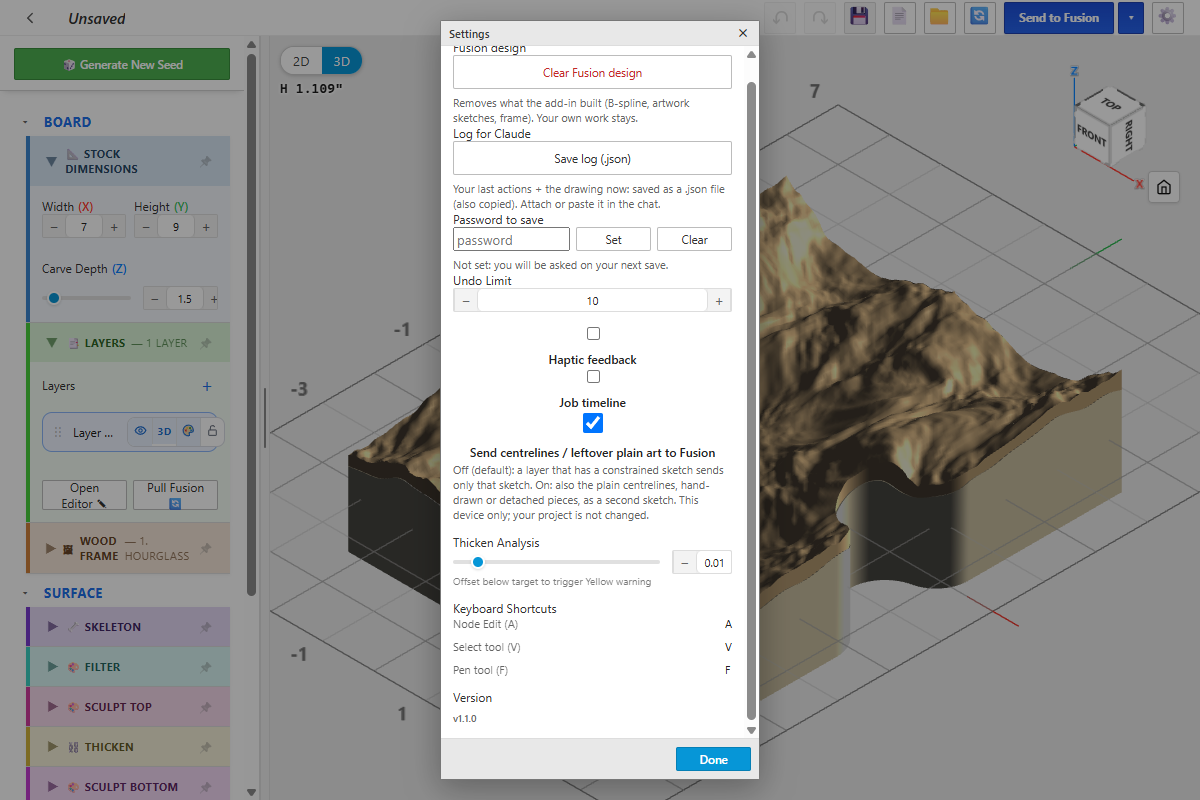Click the redo arrow in the top toolbar
Image resolution: width=1200 pixels, height=800 pixels.
(x=820, y=17)
